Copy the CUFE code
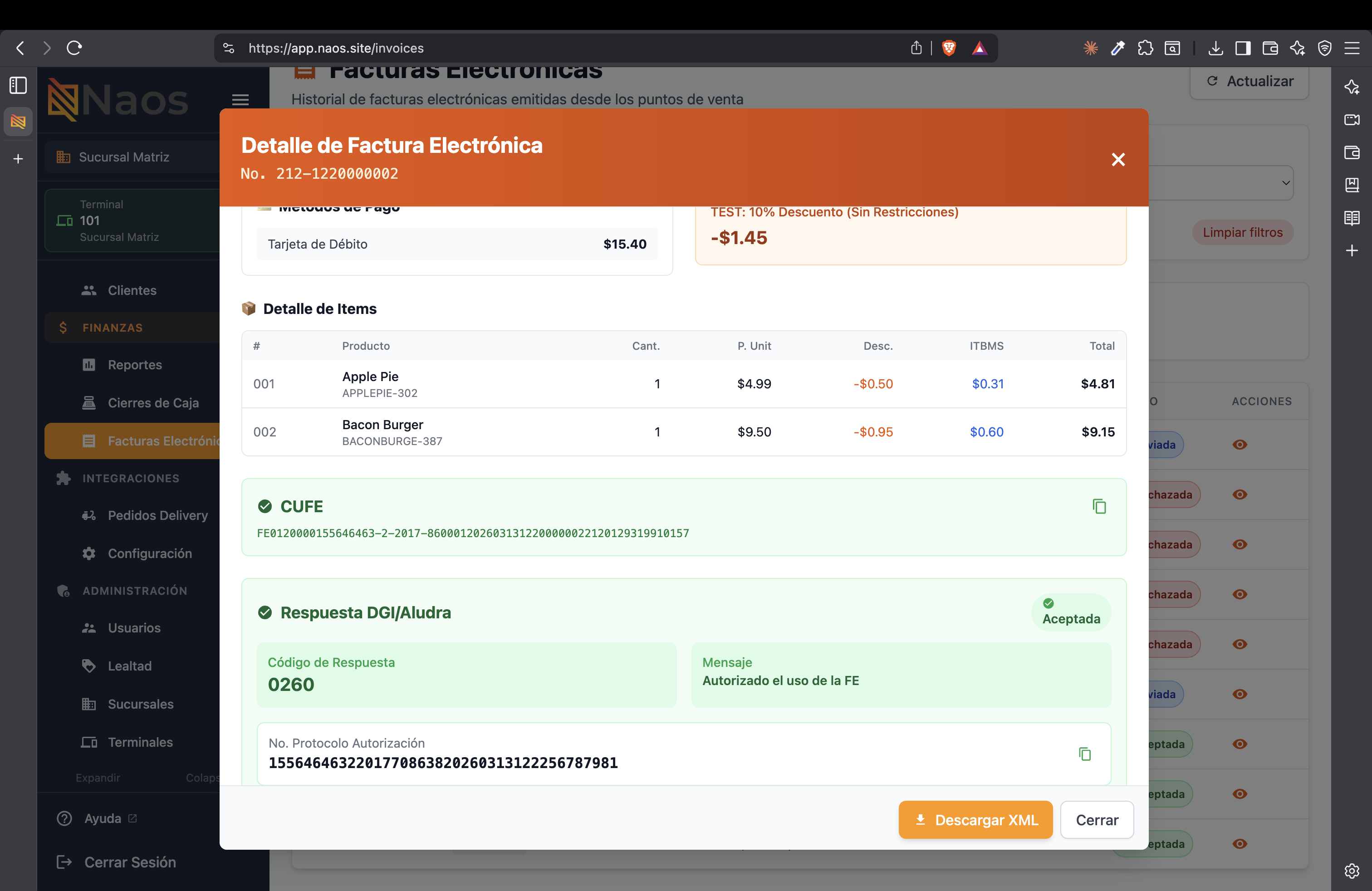The height and width of the screenshot is (891, 1372). [x=1099, y=507]
